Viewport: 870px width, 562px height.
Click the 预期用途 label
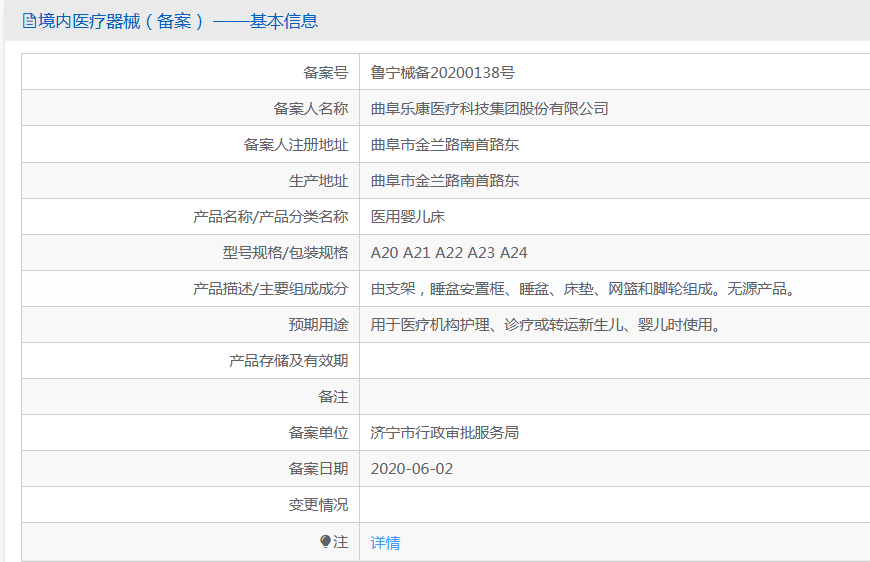click(x=318, y=325)
